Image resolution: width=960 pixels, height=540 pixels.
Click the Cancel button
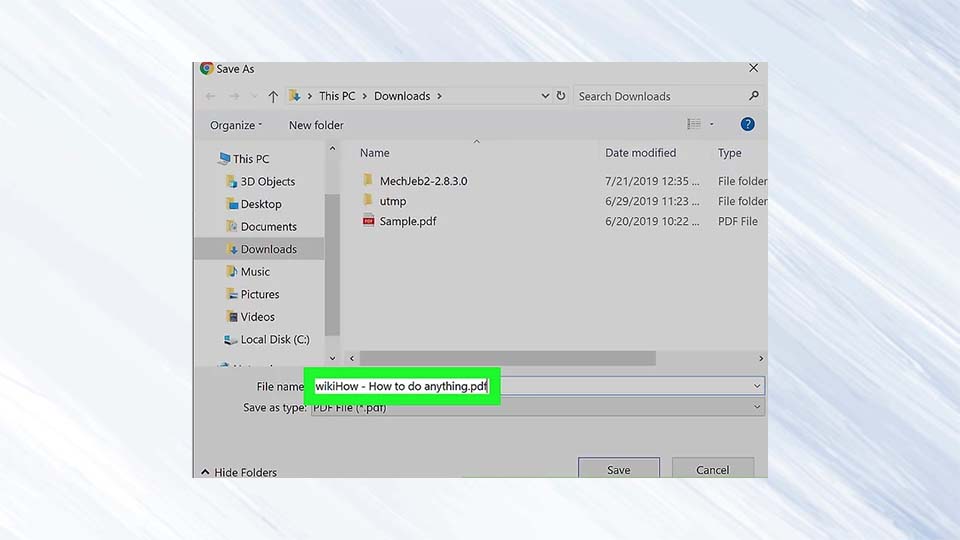coord(713,469)
